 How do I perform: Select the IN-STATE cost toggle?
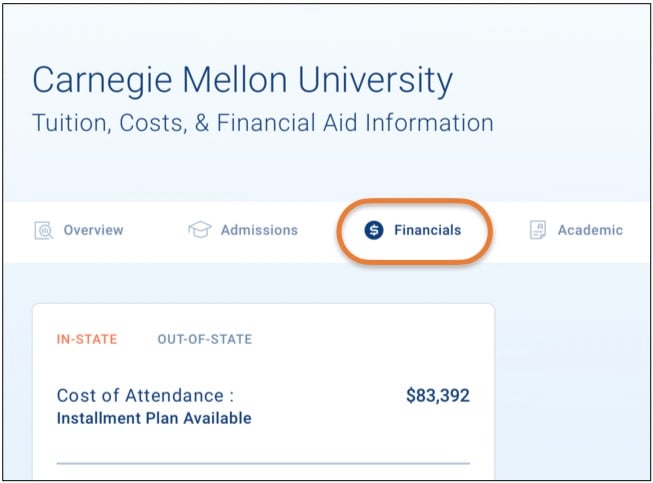(87, 339)
